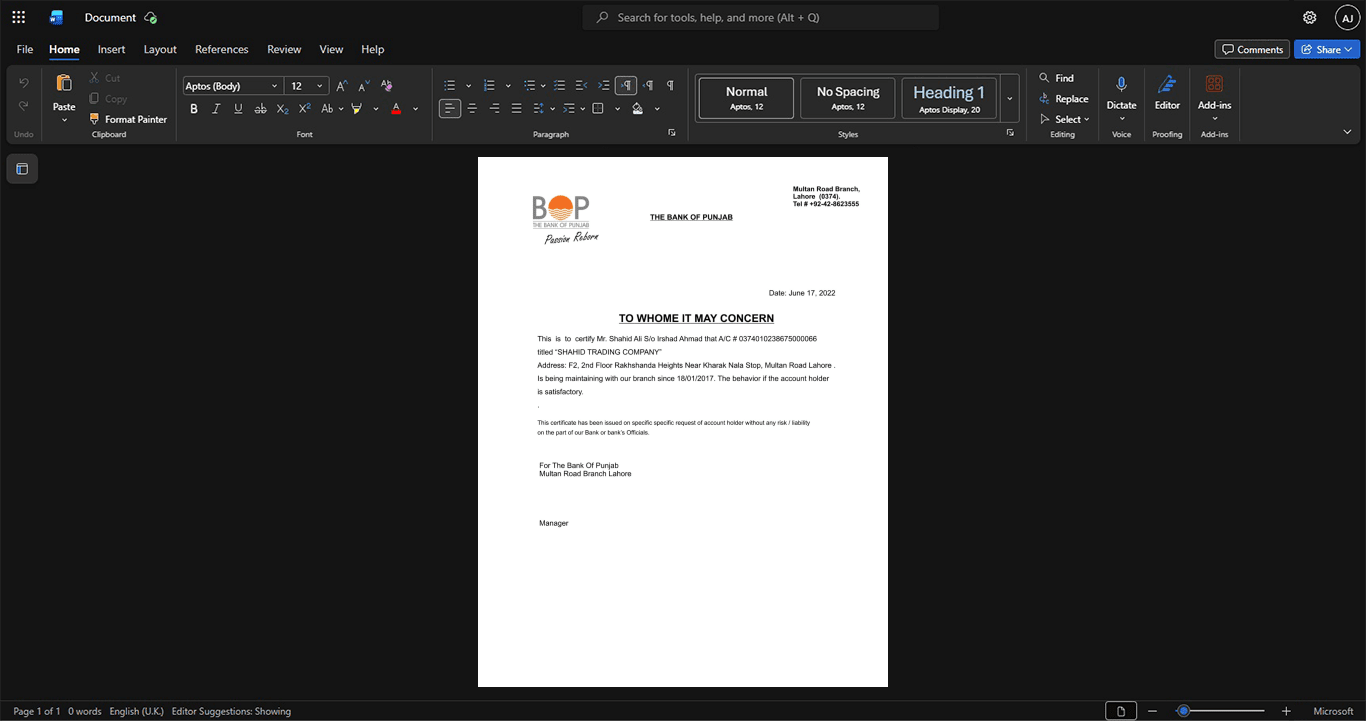The image size is (1366, 721).
Task: Select the No Spacing style
Action: pos(848,98)
